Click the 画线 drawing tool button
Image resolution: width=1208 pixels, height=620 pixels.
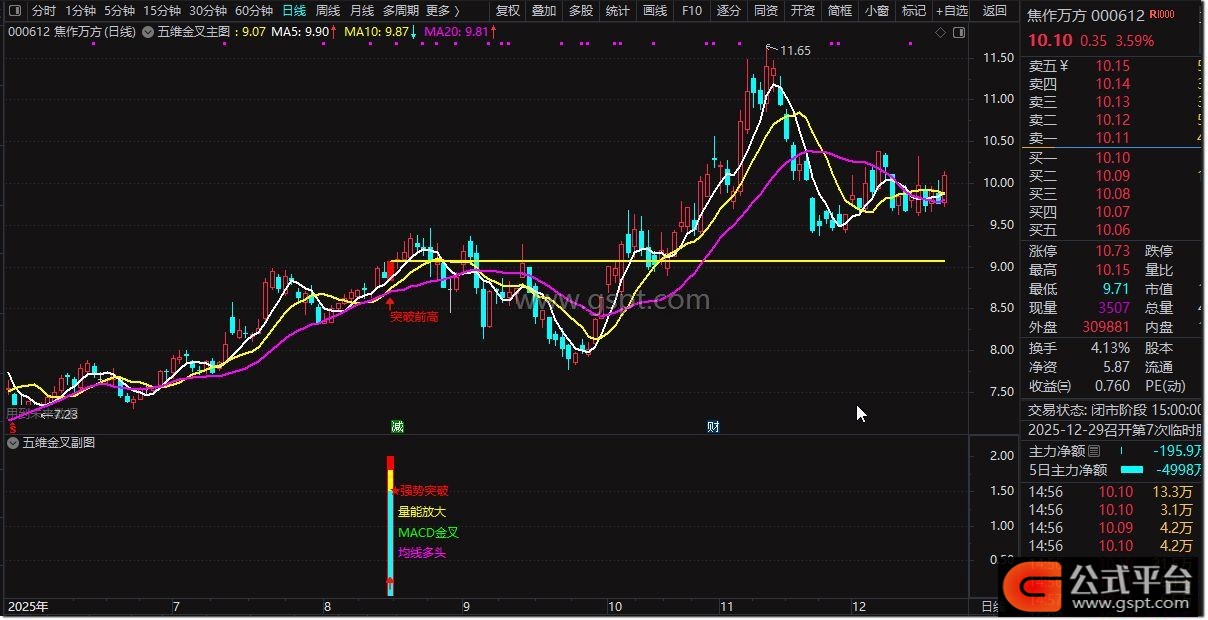(x=655, y=11)
